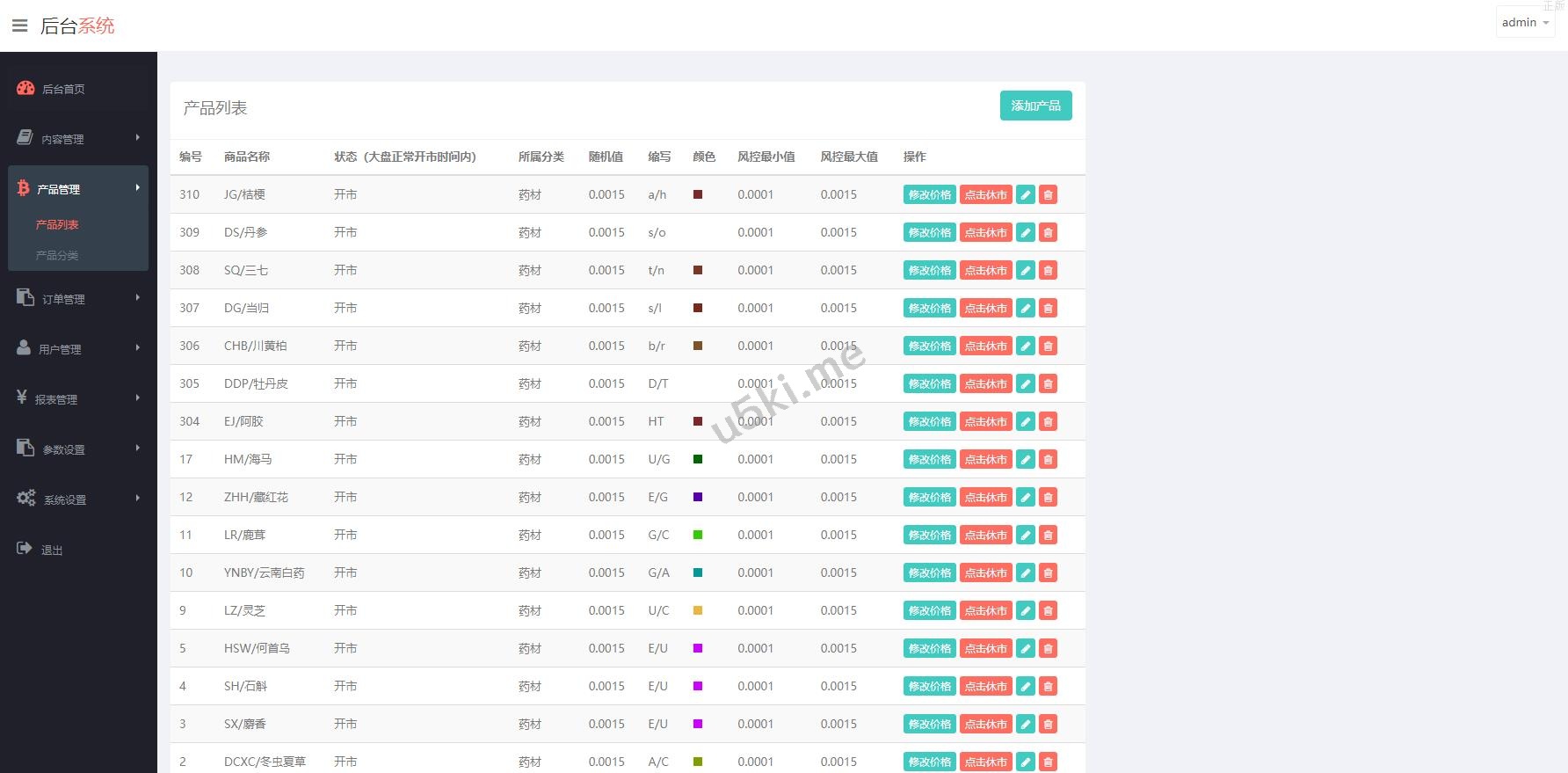
Task: Click the yen icon for 报表管理
Action: coord(22,397)
